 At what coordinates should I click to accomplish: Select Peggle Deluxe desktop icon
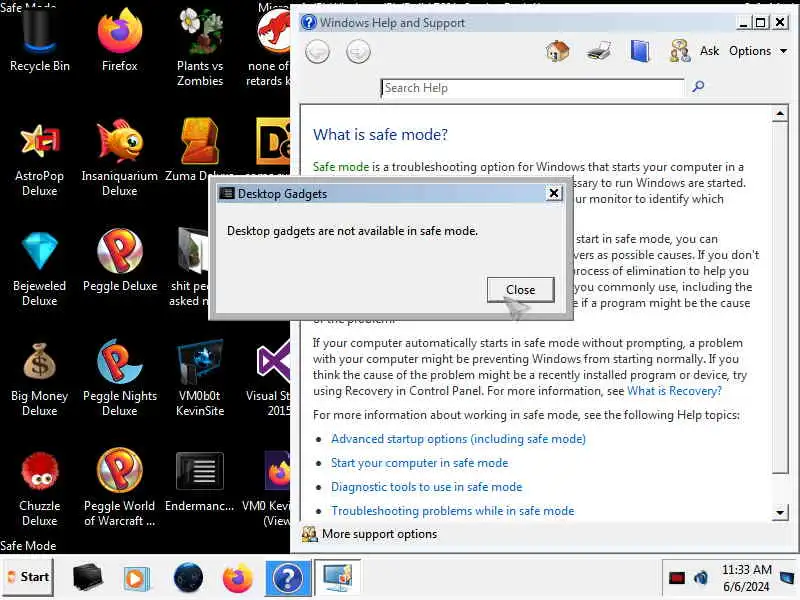119,261
